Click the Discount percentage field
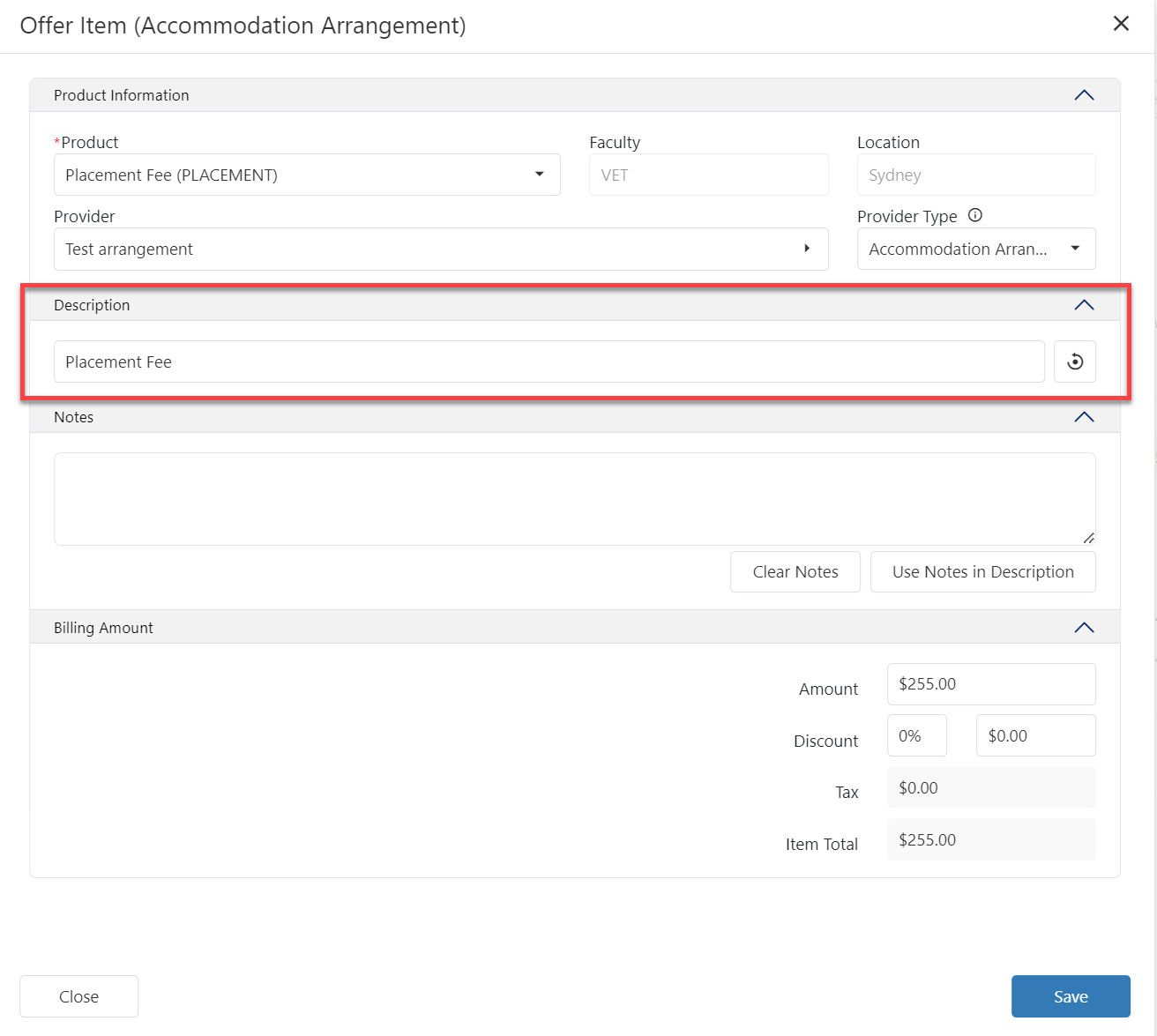The image size is (1157, 1036). pyautogui.click(x=916, y=735)
